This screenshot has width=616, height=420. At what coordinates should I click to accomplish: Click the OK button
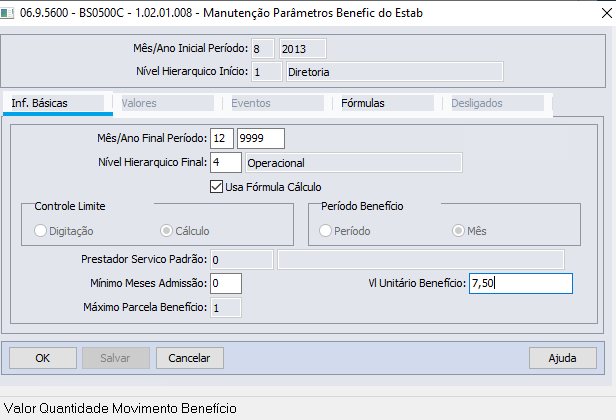(x=43, y=358)
